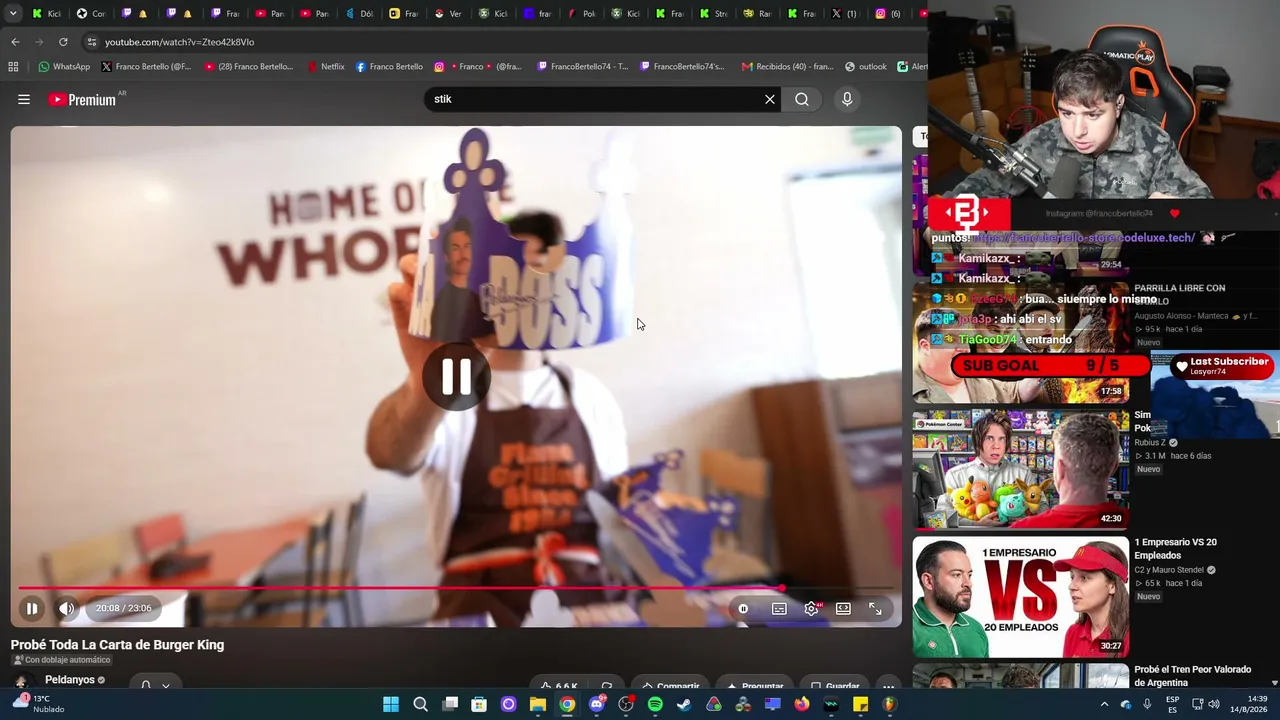Click the address bar URL
This screenshot has width=1280, height=720.
(x=180, y=42)
